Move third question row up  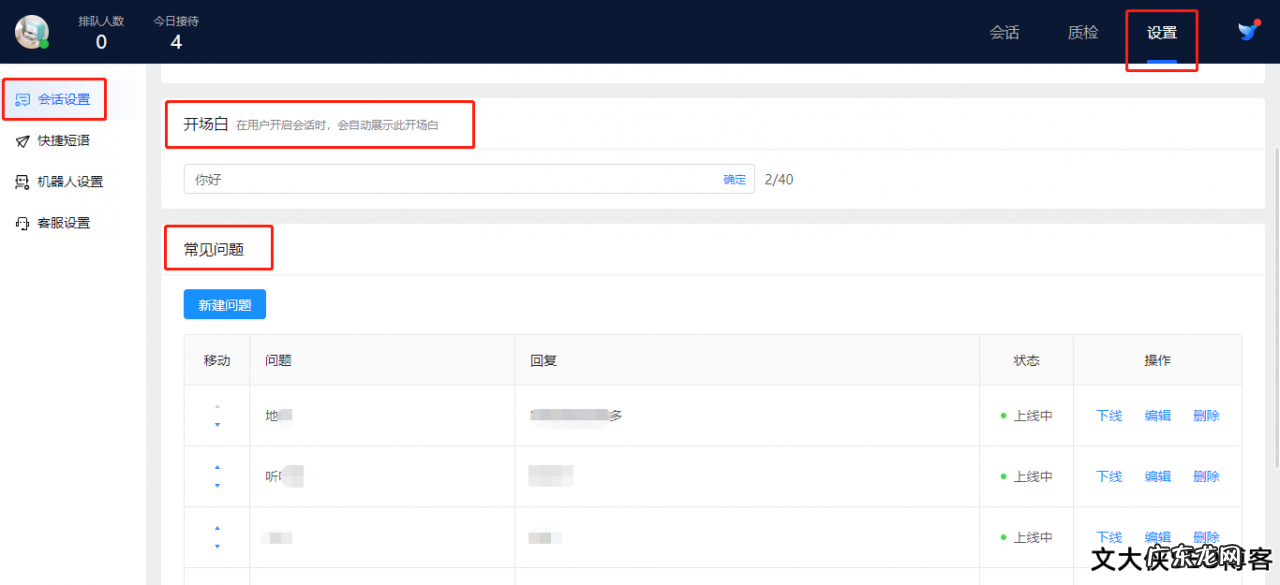pos(217,528)
